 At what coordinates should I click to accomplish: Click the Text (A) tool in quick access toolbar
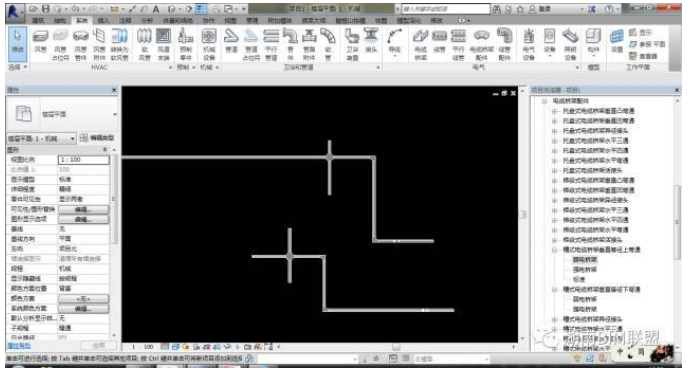pos(155,9)
